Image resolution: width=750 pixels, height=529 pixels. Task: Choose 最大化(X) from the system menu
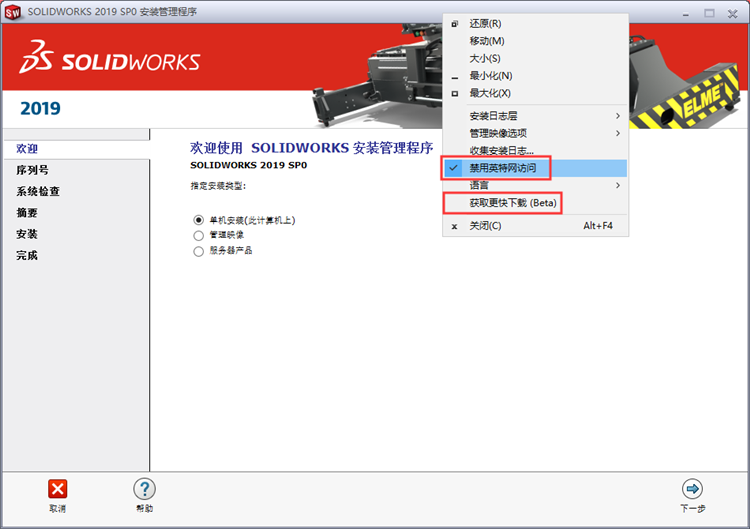[x=535, y=93]
